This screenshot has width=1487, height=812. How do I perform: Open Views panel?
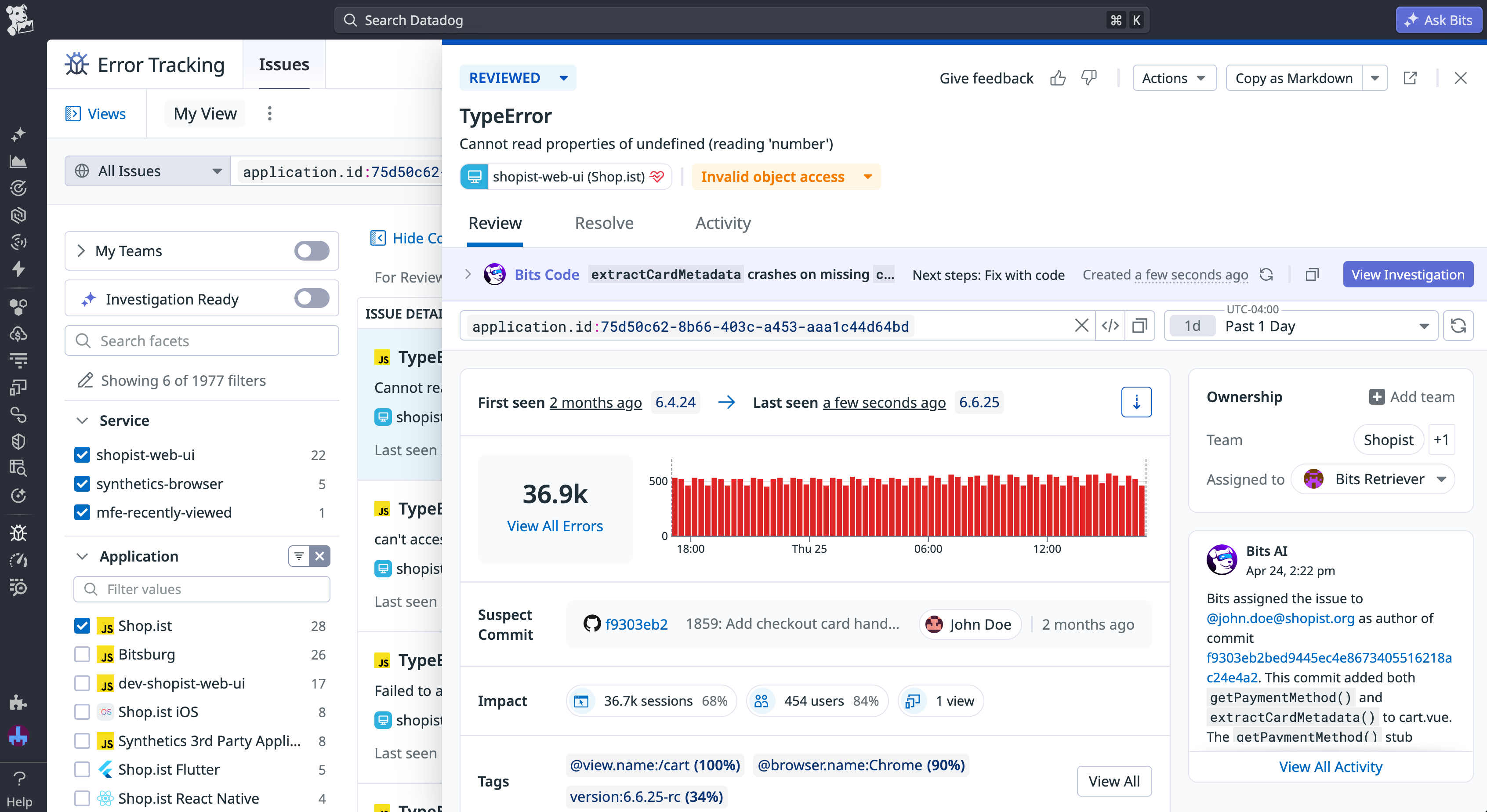(x=96, y=114)
